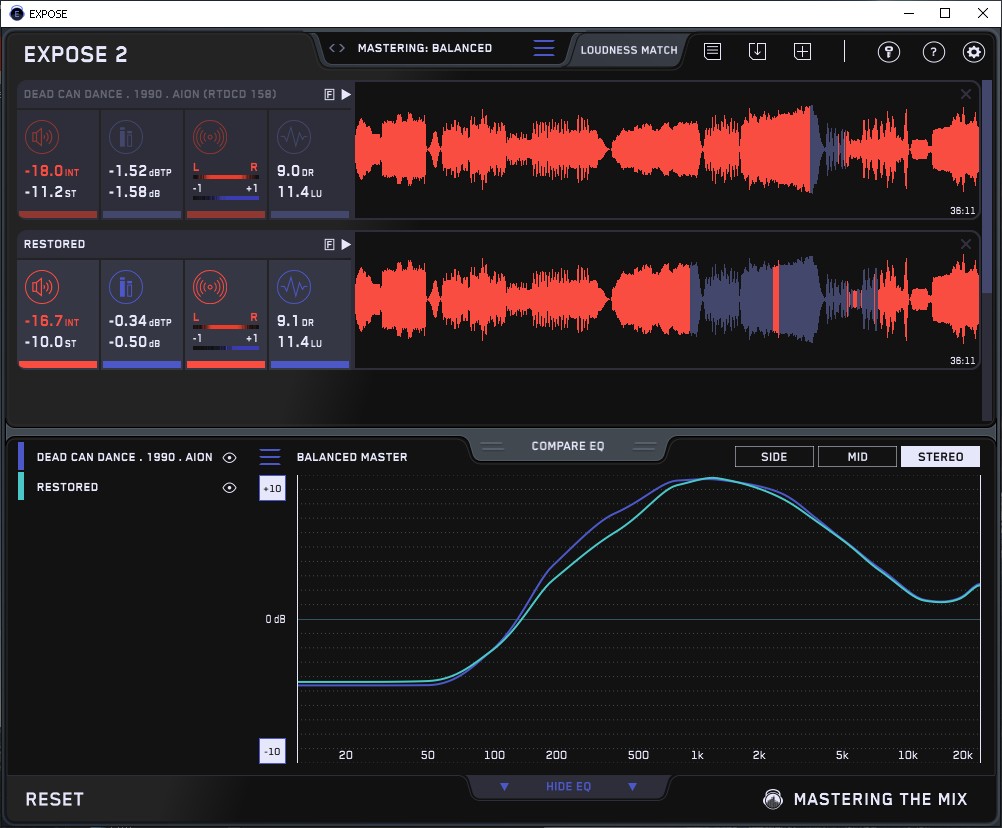Image resolution: width=1002 pixels, height=828 pixels.
Task: Click the blue color swatch for Dead Can Dance
Action: [21, 457]
